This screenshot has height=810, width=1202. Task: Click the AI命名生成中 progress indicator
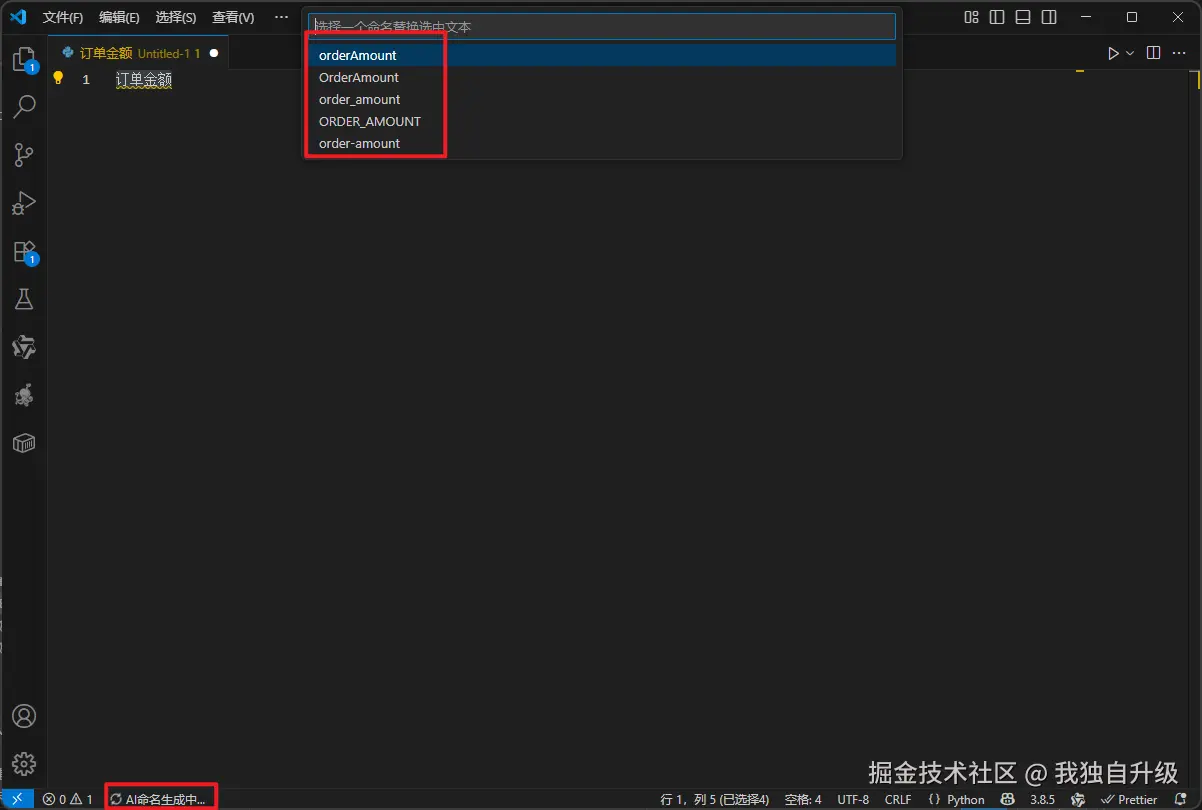(x=160, y=799)
